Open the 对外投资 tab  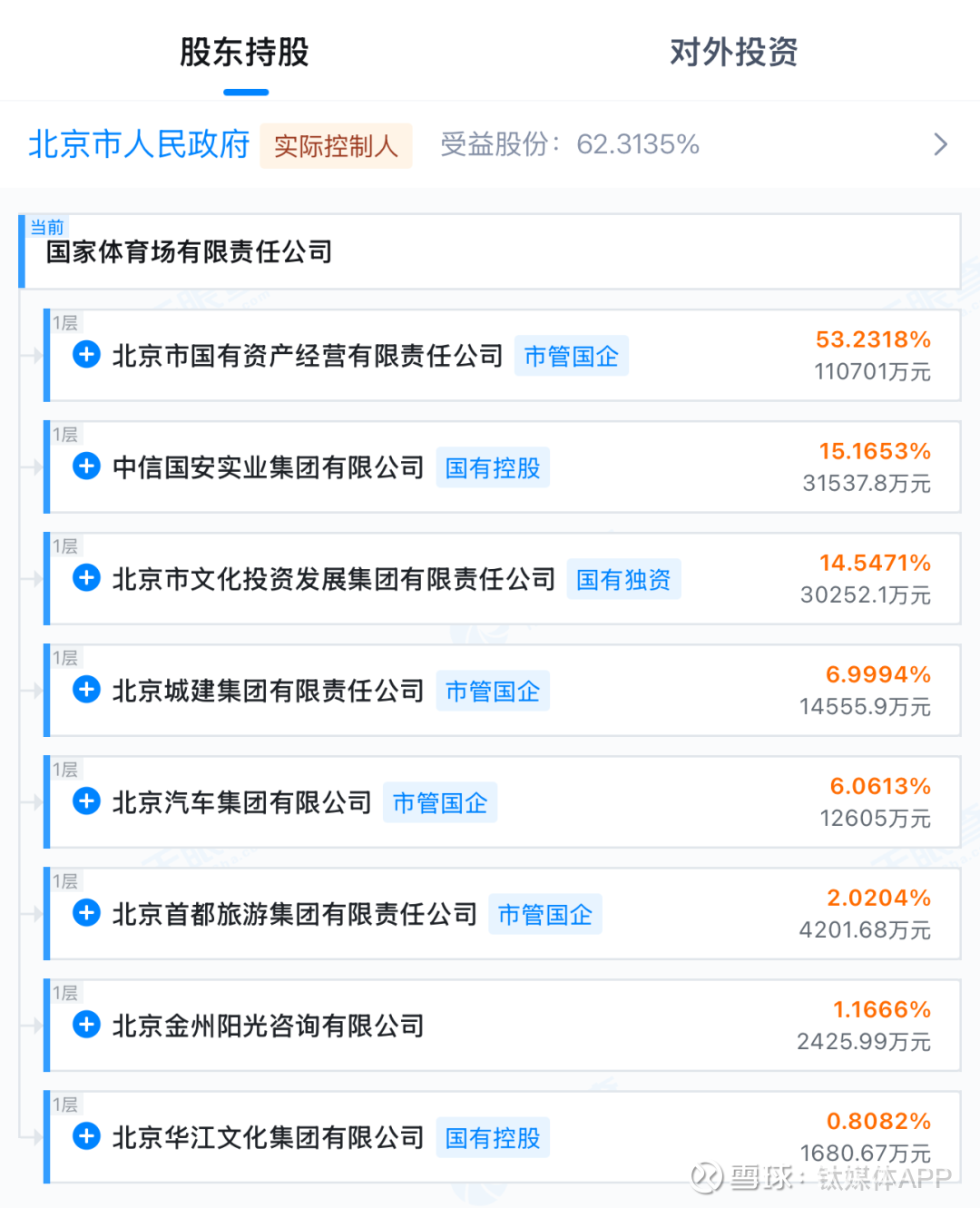click(733, 53)
